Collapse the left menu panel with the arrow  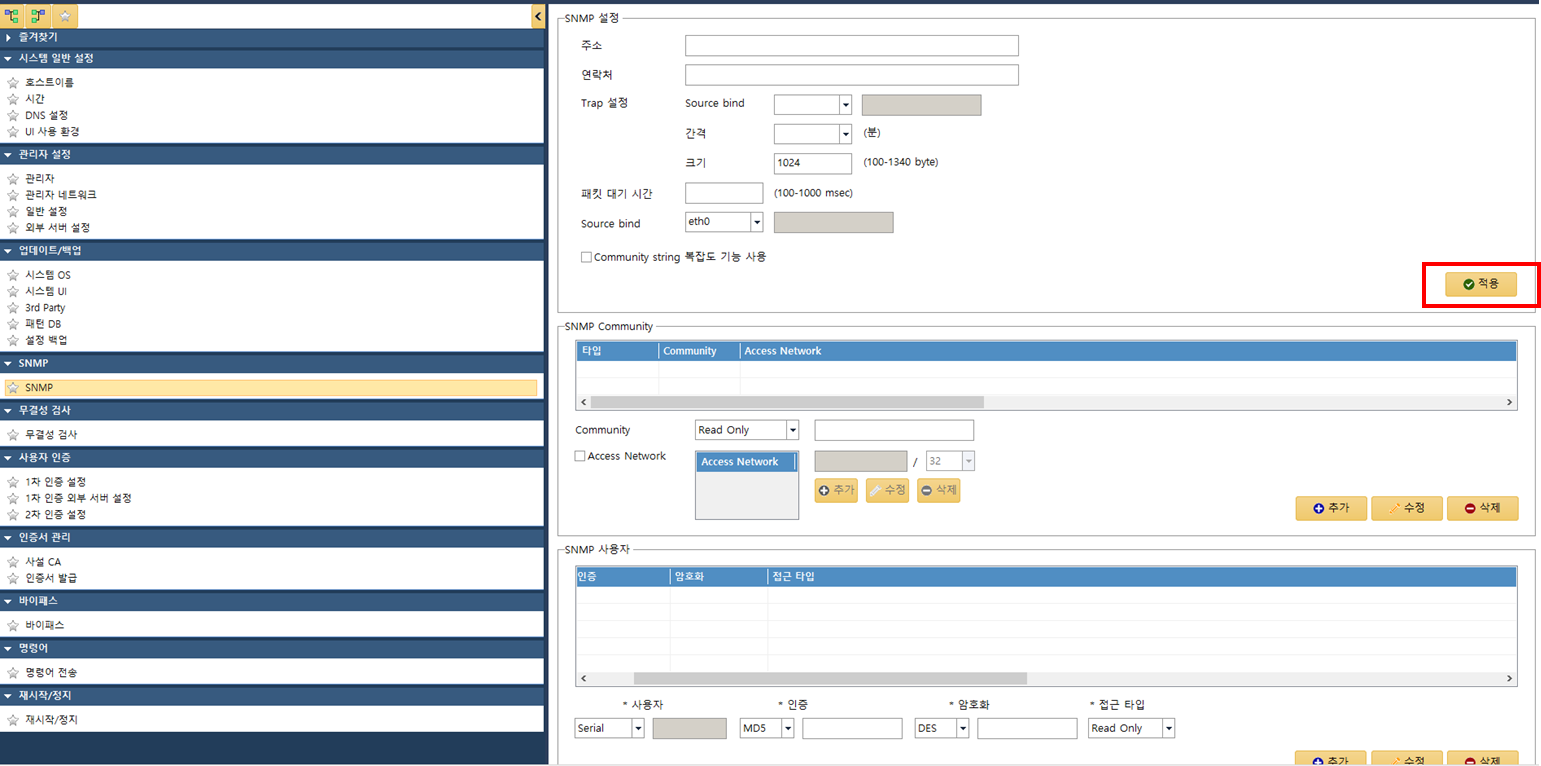[x=538, y=16]
